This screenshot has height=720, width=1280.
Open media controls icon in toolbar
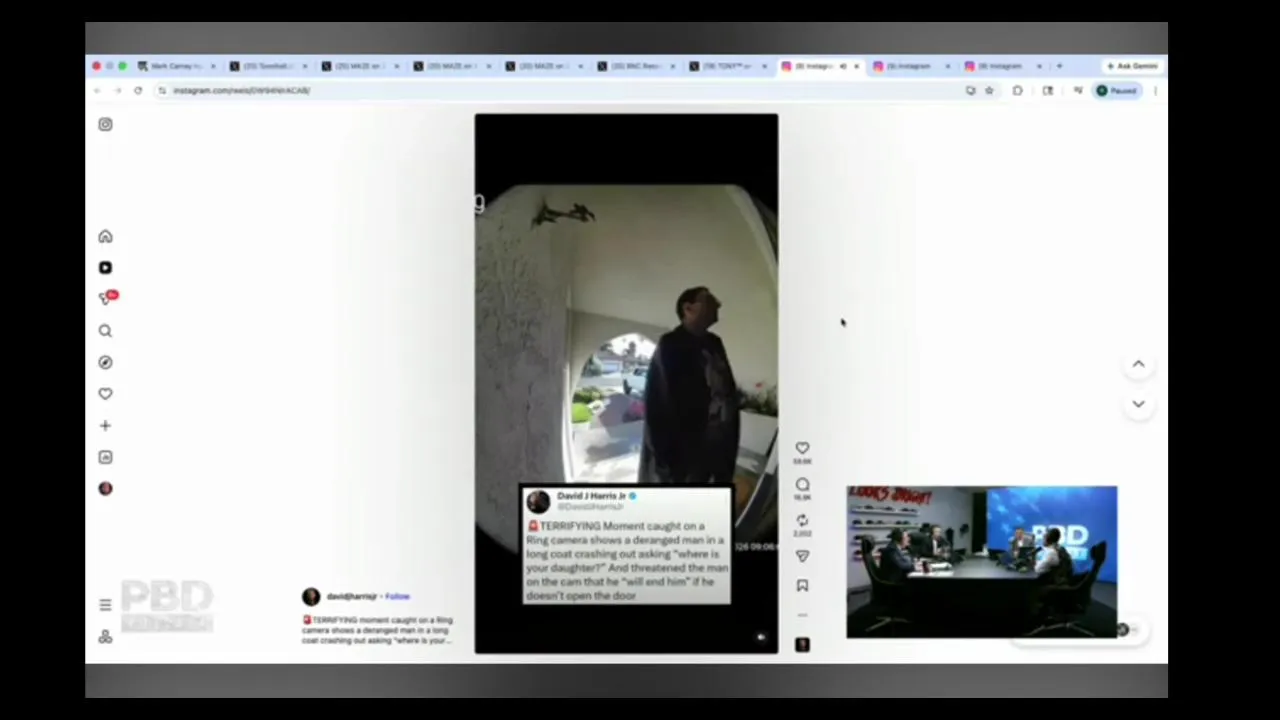(x=1077, y=90)
